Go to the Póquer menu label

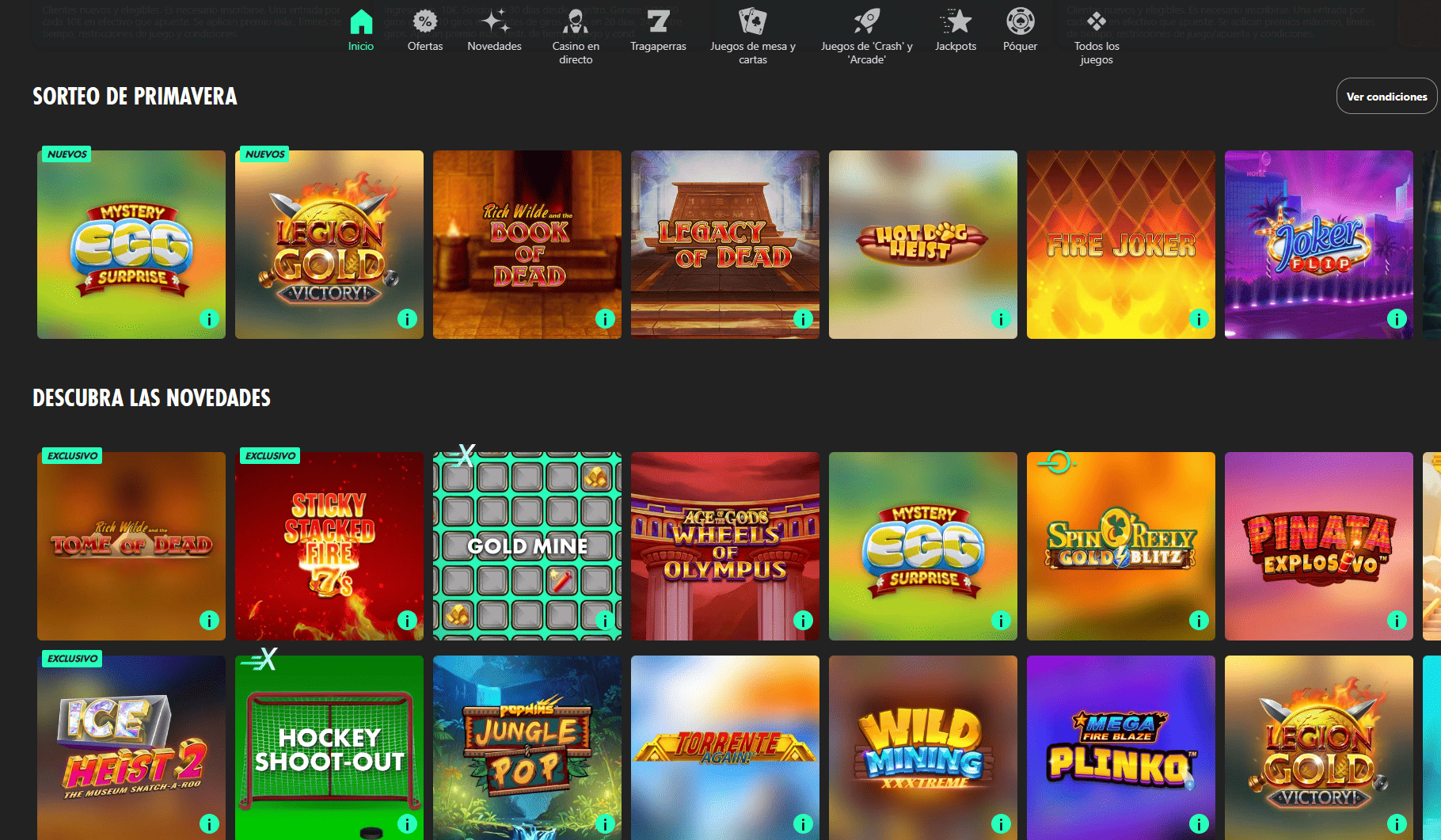point(1020,47)
